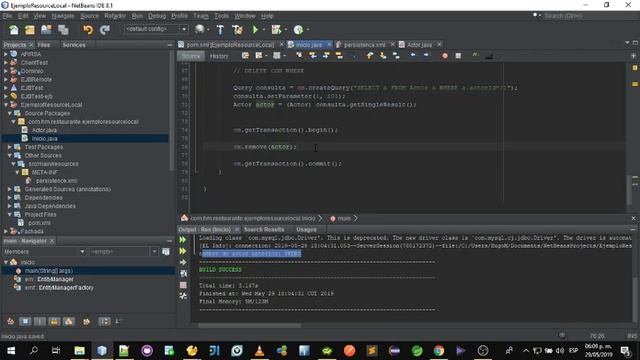Toggle Show Non-Public Members in Navigator

pos(54,322)
